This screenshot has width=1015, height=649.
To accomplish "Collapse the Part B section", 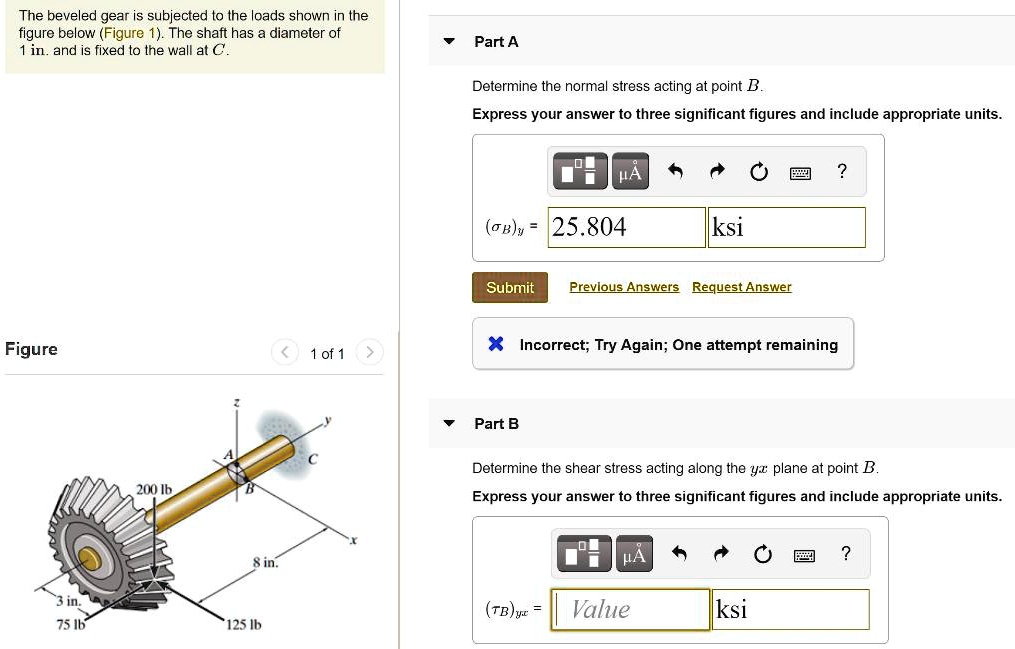I will tap(448, 423).
